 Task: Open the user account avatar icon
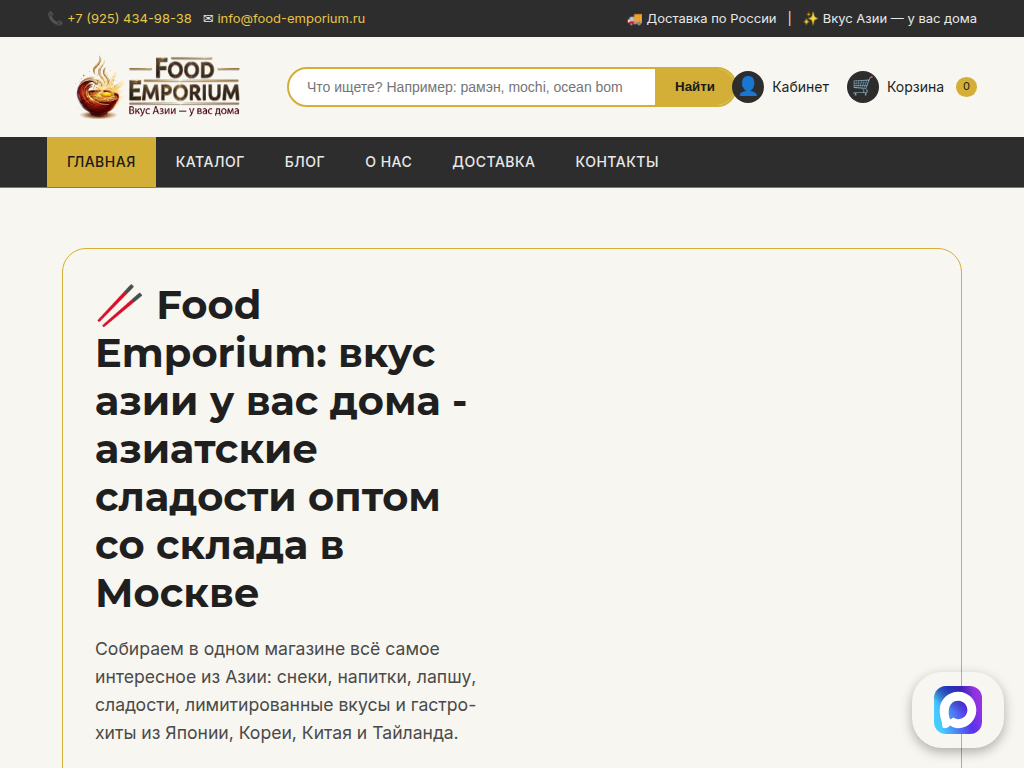[x=748, y=87]
